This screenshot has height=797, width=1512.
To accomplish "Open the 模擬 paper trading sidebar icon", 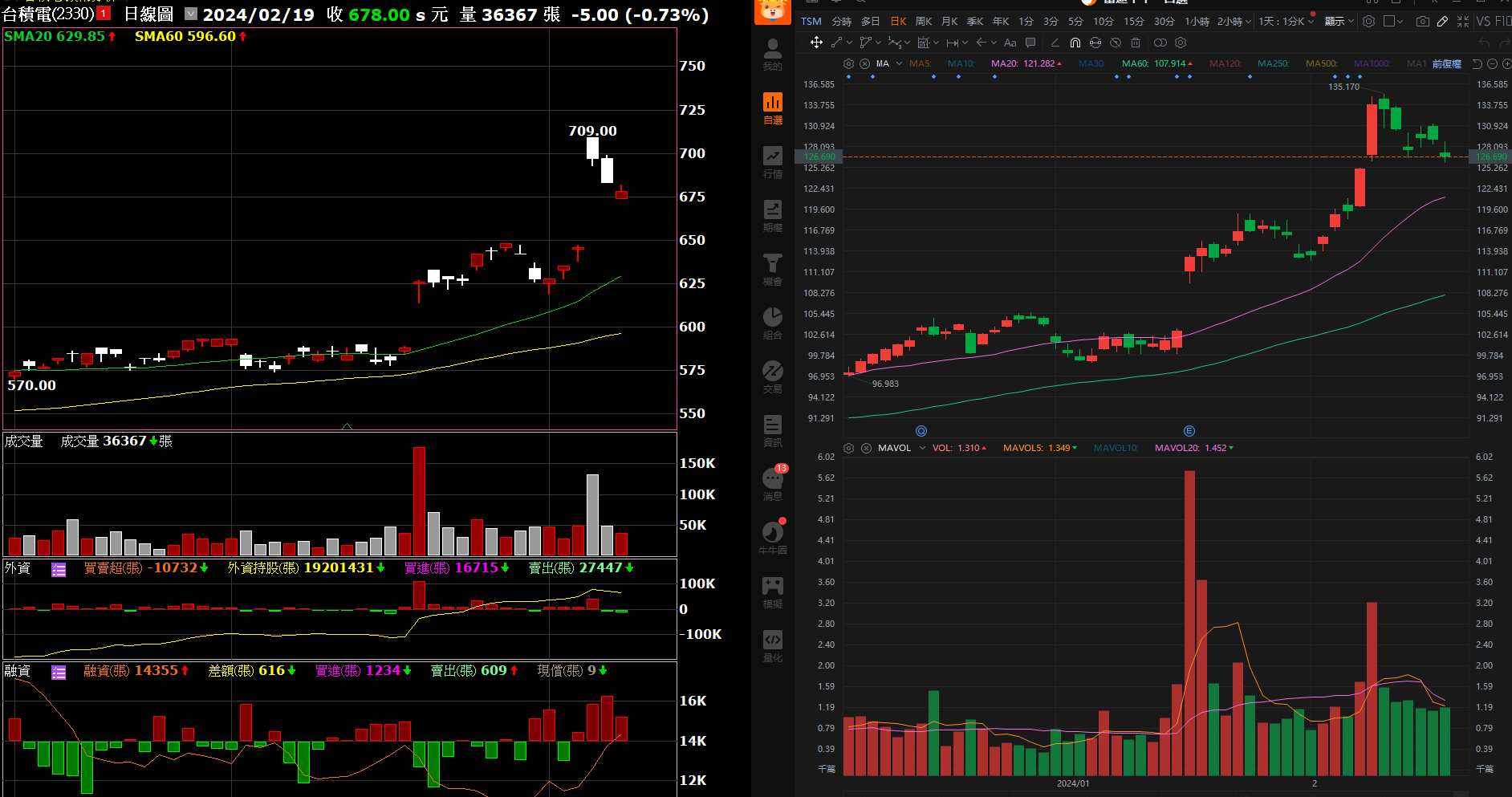I will click(x=772, y=592).
